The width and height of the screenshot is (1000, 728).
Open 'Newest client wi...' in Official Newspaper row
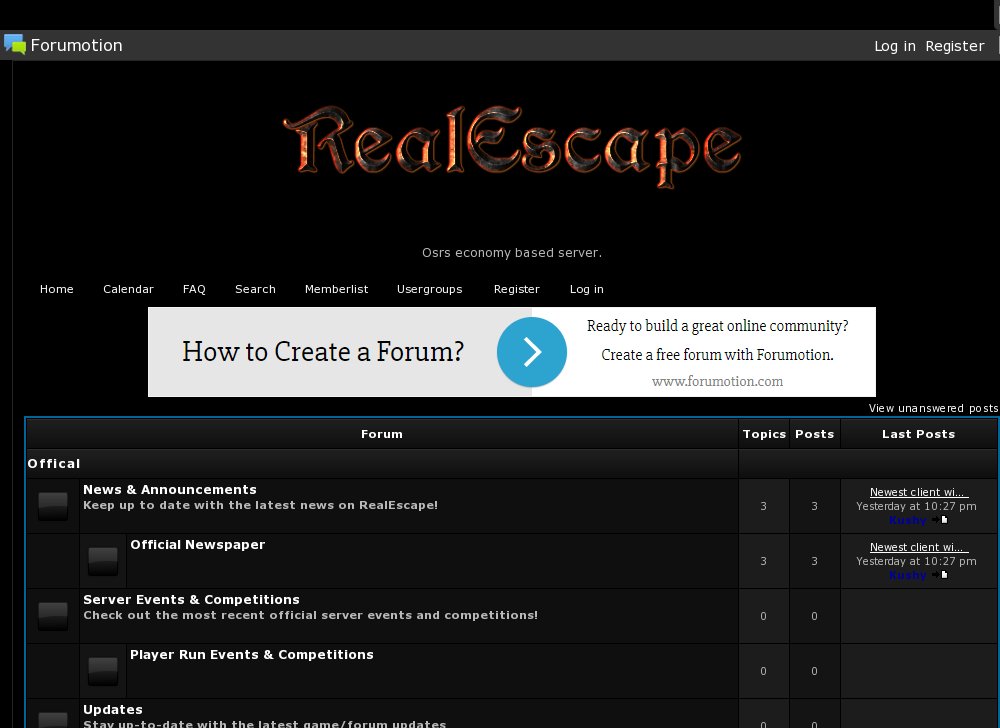pyautogui.click(x=919, y=547)
